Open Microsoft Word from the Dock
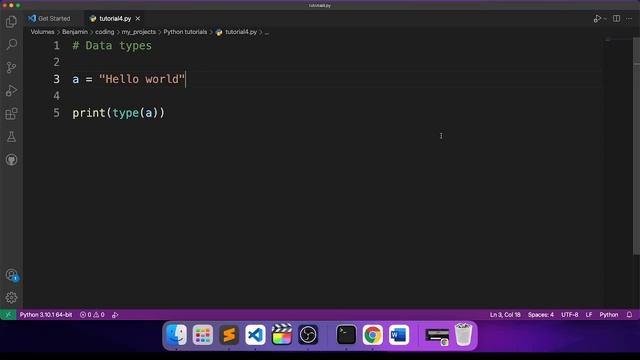Viewport: 640px width, 360px height. click(x=399, y=335)
